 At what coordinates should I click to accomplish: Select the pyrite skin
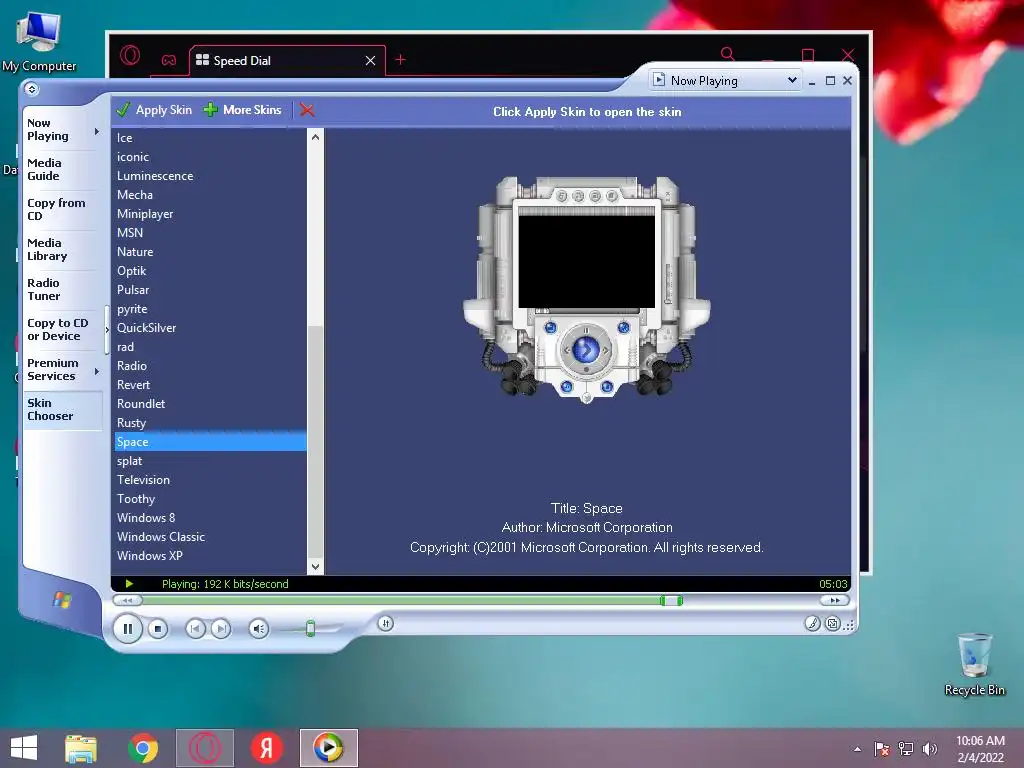point(210,309)
